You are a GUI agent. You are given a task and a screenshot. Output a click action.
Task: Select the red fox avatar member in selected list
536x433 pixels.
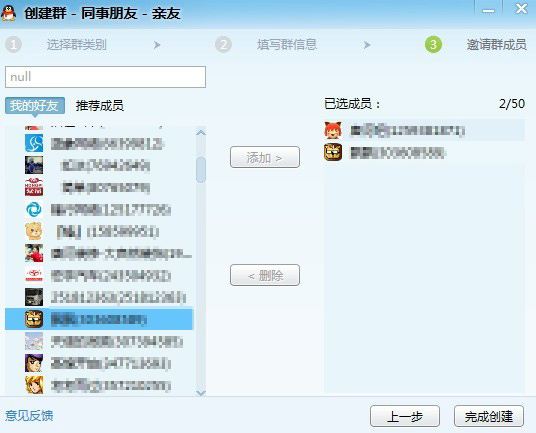(424, 131)
